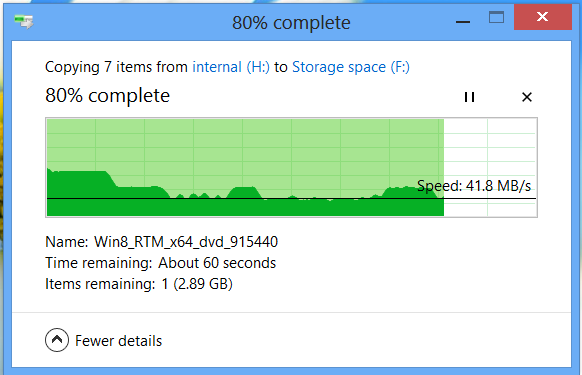Open the internal (H:) source link
The width and height of the screenshot is (582, 375).
(231, 67)
